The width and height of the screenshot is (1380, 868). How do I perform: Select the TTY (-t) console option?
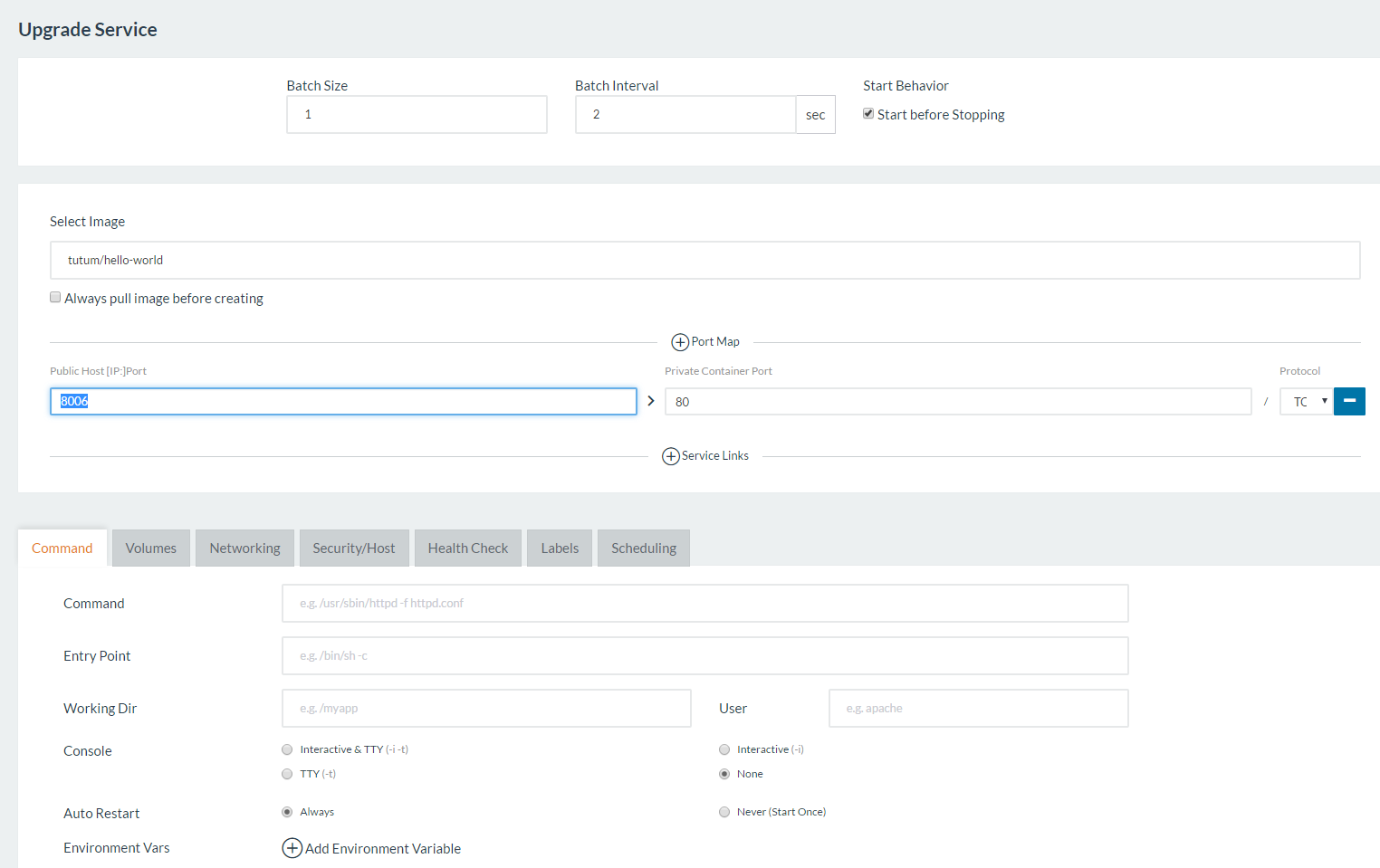(x=287, y=774)
